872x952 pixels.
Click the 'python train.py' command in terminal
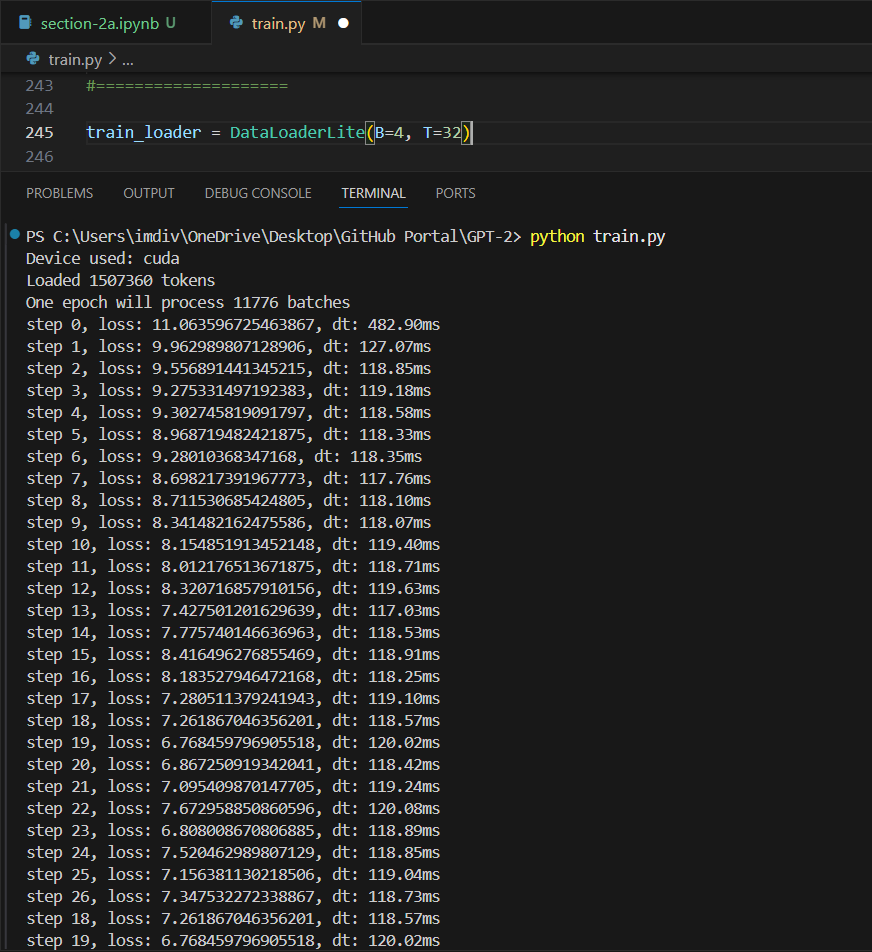pyautogui.click(x=598, y=236)
